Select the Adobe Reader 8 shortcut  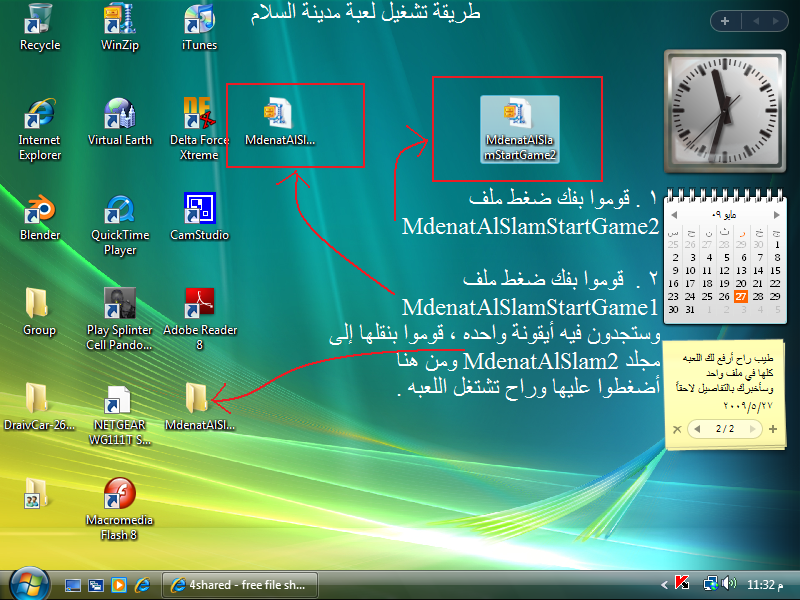tap(199, 319)
